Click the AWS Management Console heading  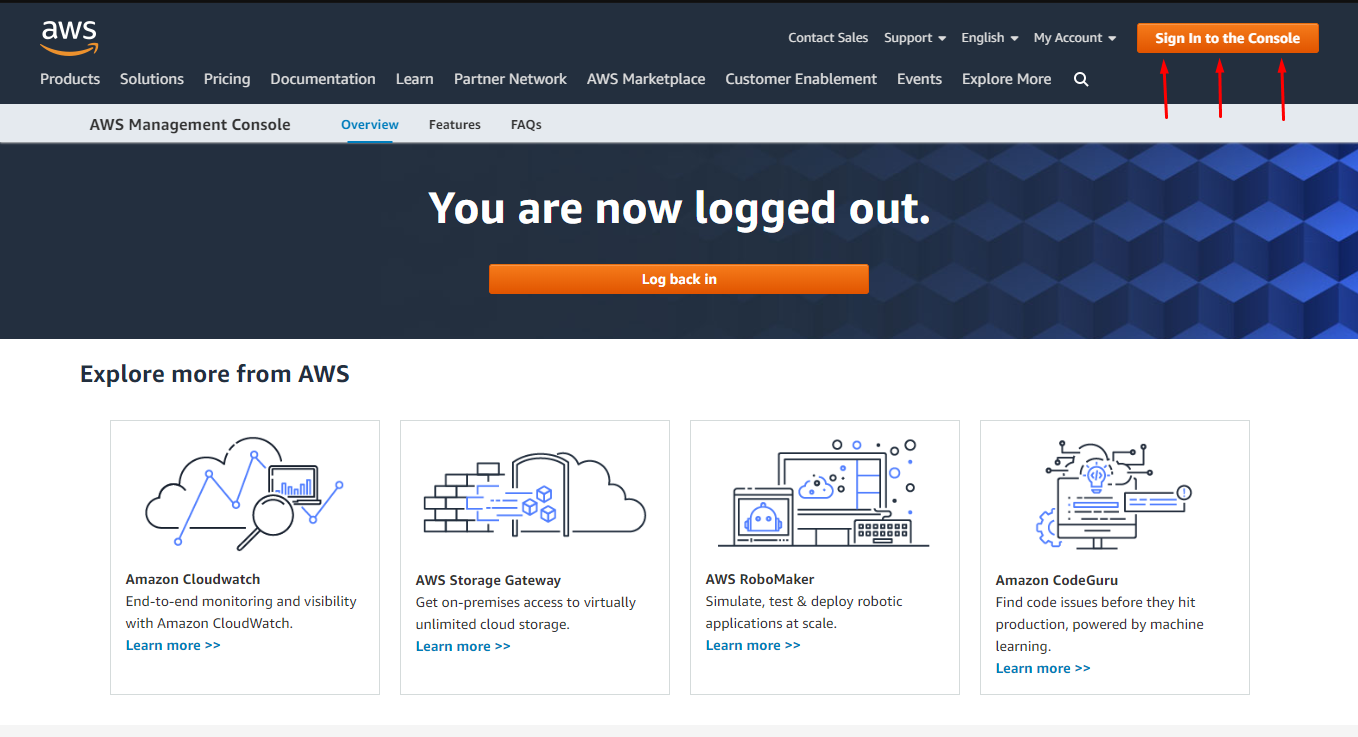[189, 124]
